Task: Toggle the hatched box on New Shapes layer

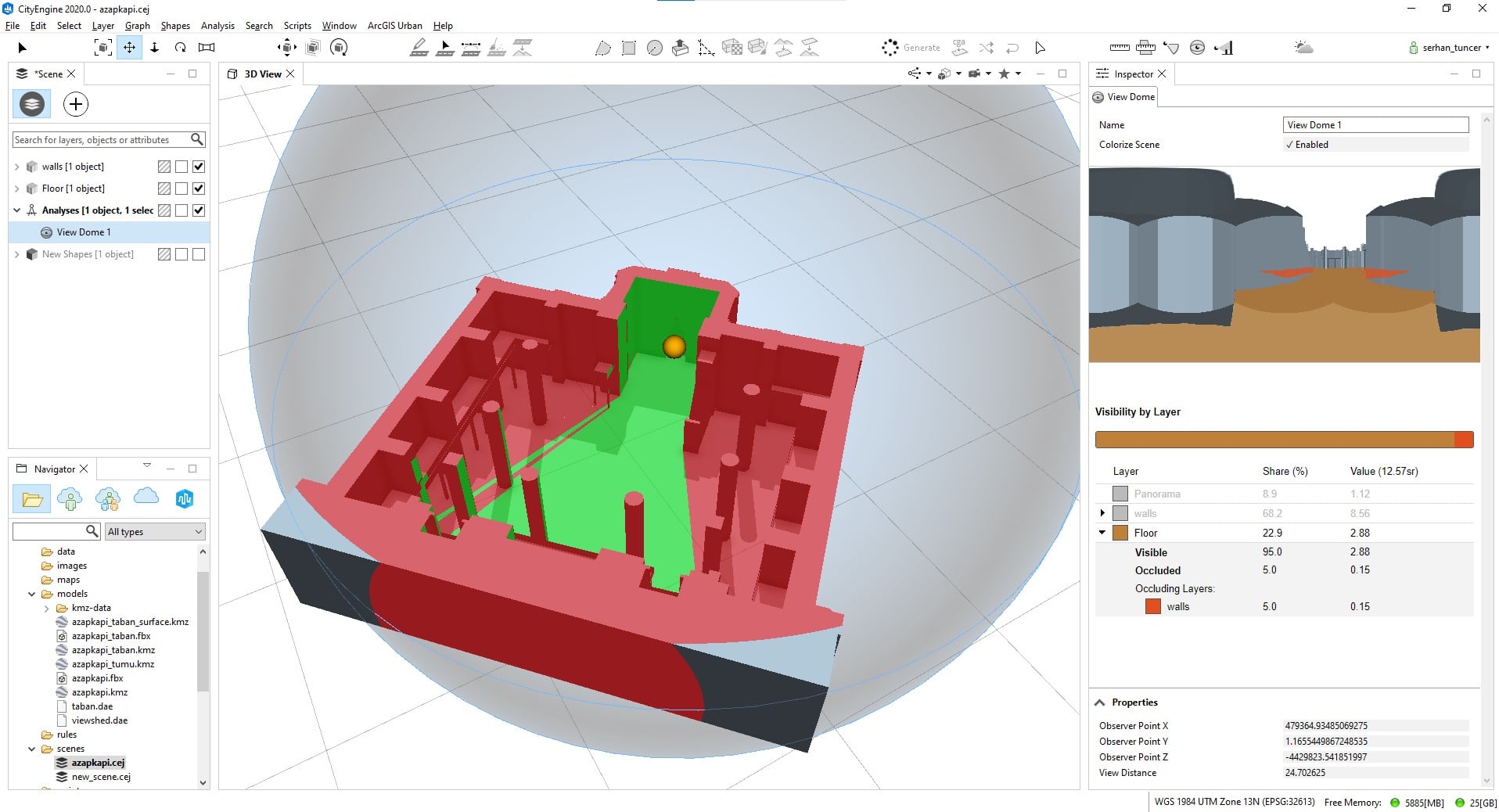Action: tap(164, 254)
